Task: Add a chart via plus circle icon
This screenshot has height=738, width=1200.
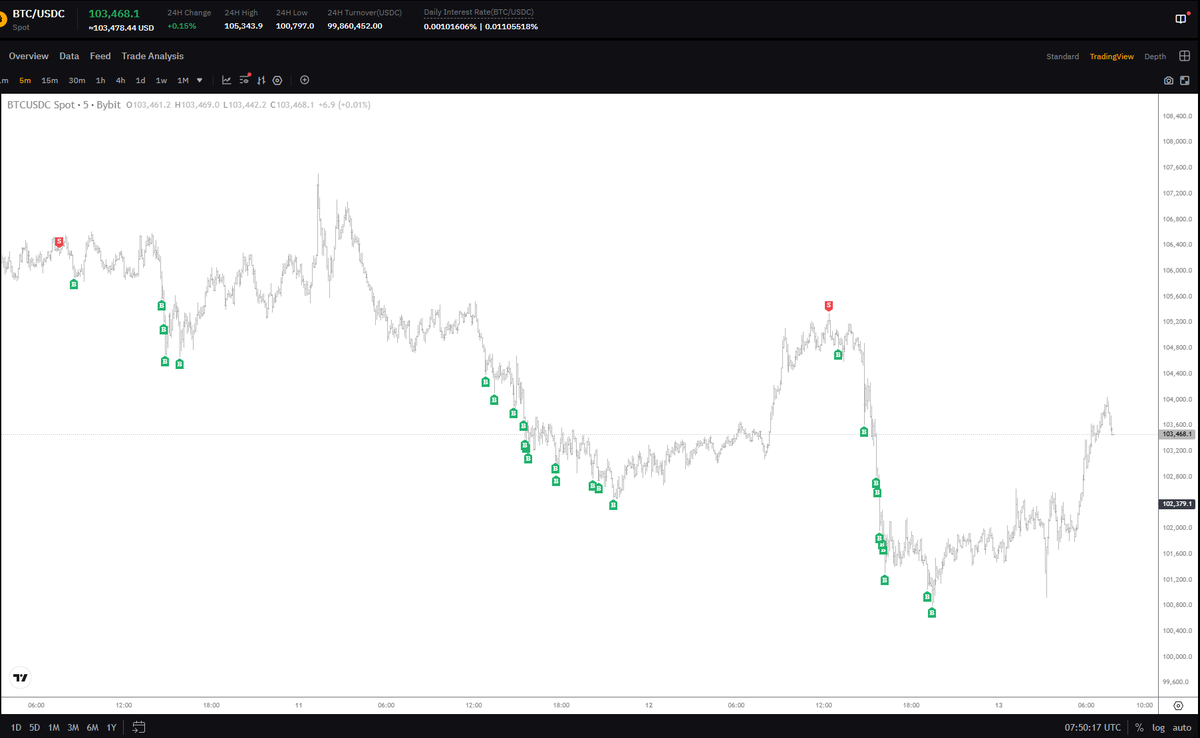Action: tap(305, 80)
